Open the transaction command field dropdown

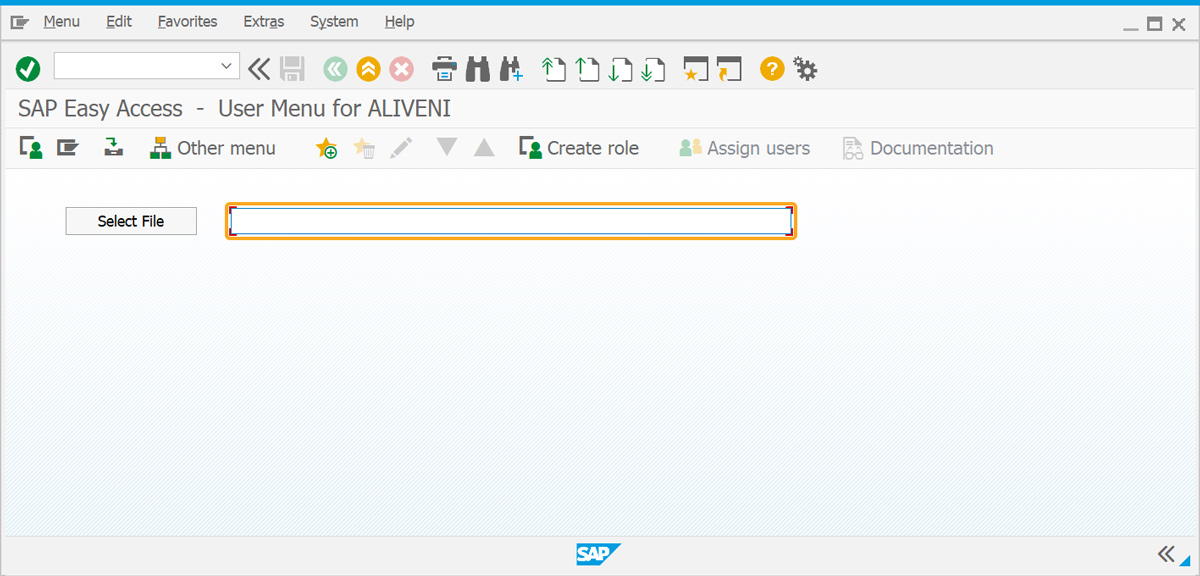[226, 66]
